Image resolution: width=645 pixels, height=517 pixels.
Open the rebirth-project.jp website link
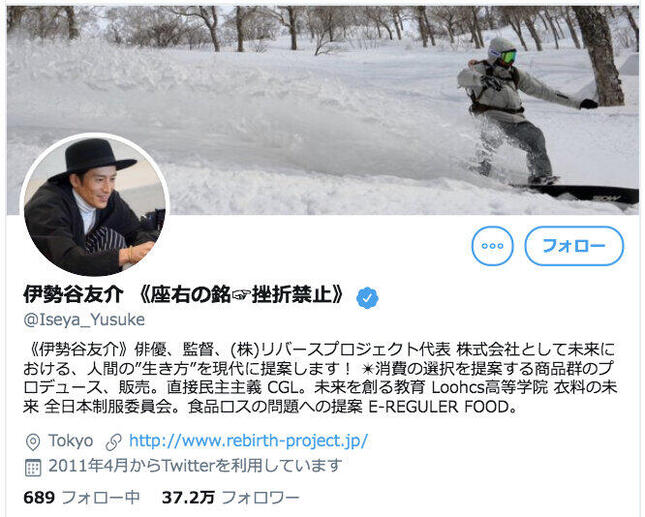[248, 441]
